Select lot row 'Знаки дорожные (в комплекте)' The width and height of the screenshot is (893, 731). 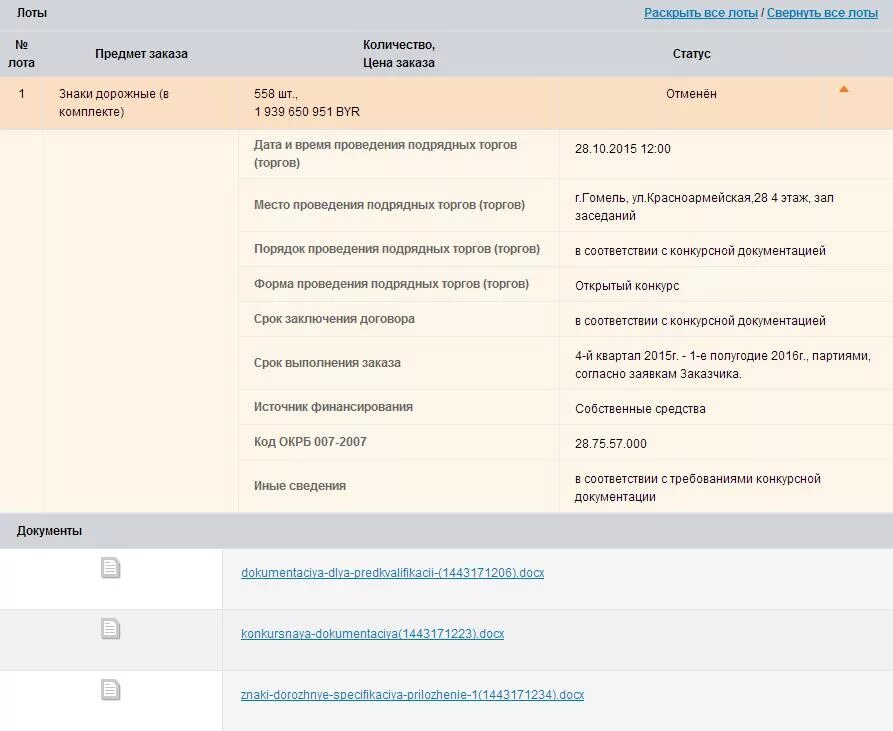pyautogui.click(x=446, y=103)
